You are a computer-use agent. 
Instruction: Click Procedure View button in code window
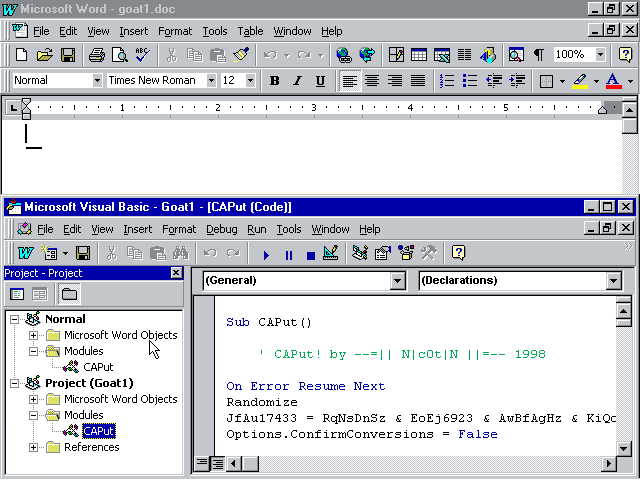[201, 463]
